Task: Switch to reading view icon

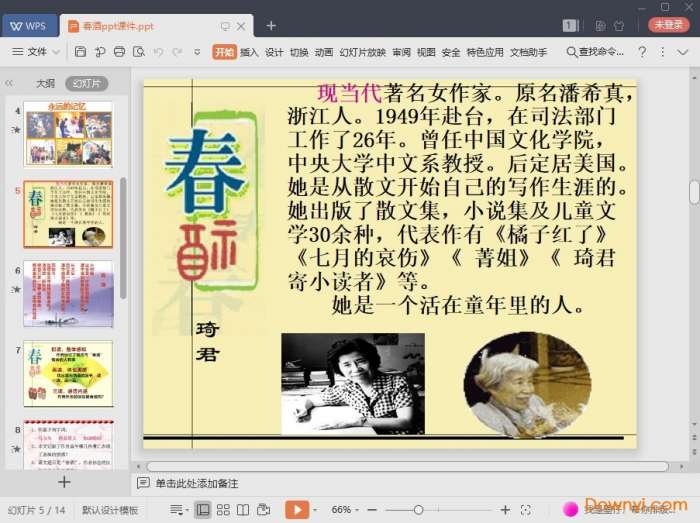Action: [243, 510]
